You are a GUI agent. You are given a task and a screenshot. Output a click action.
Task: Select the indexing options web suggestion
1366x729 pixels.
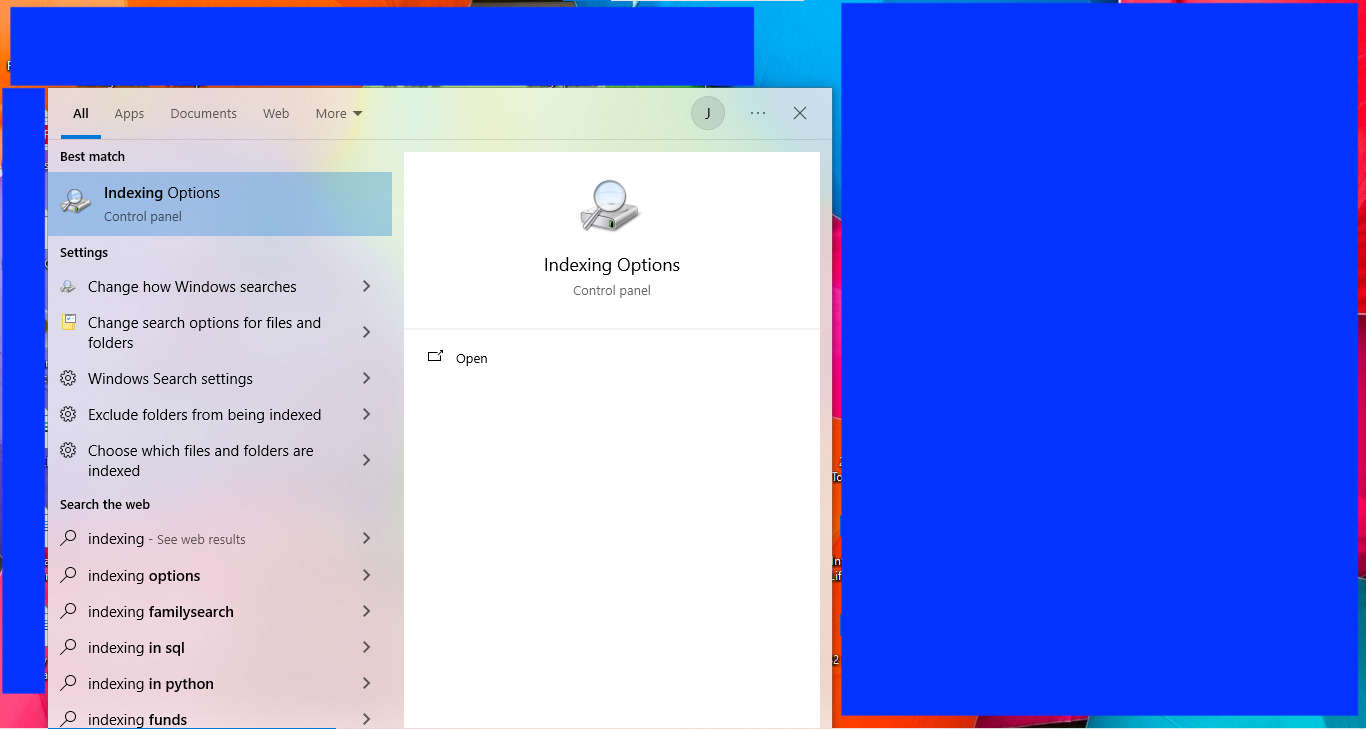[144, 576]
